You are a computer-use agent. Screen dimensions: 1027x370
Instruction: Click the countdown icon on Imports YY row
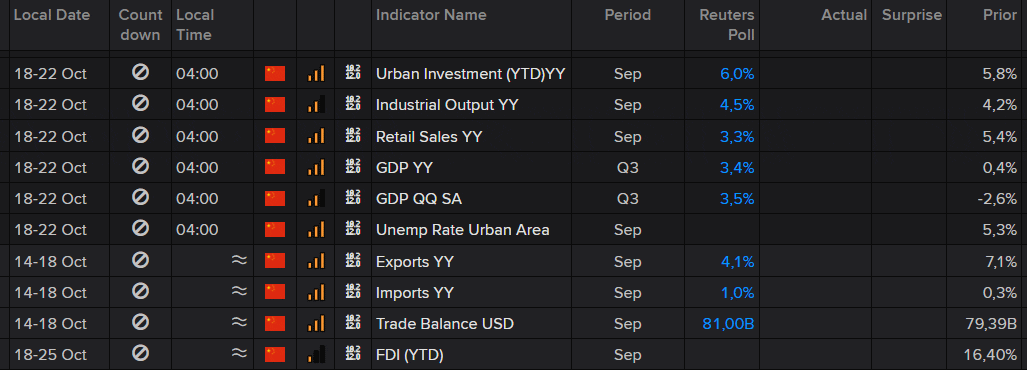[x=140, y=291]
